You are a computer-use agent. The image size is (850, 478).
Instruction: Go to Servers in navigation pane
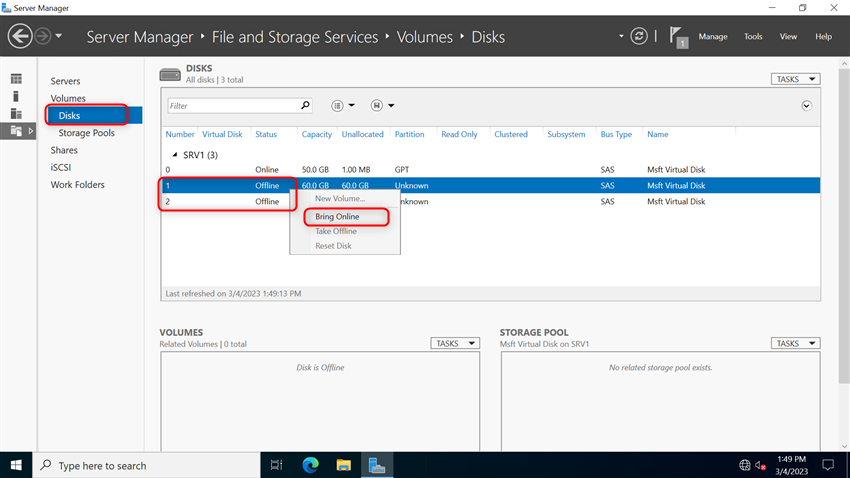click(x=65, y=81)
